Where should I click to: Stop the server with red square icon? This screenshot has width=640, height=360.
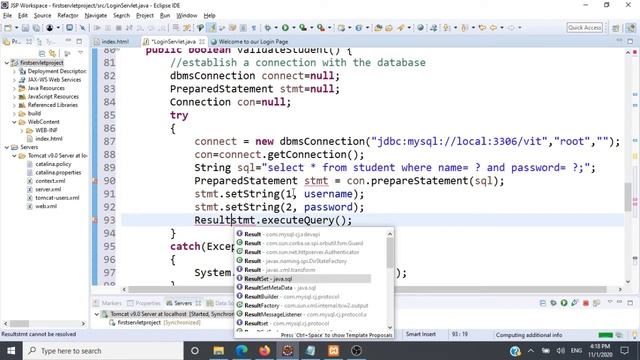(x=586, y=303)
